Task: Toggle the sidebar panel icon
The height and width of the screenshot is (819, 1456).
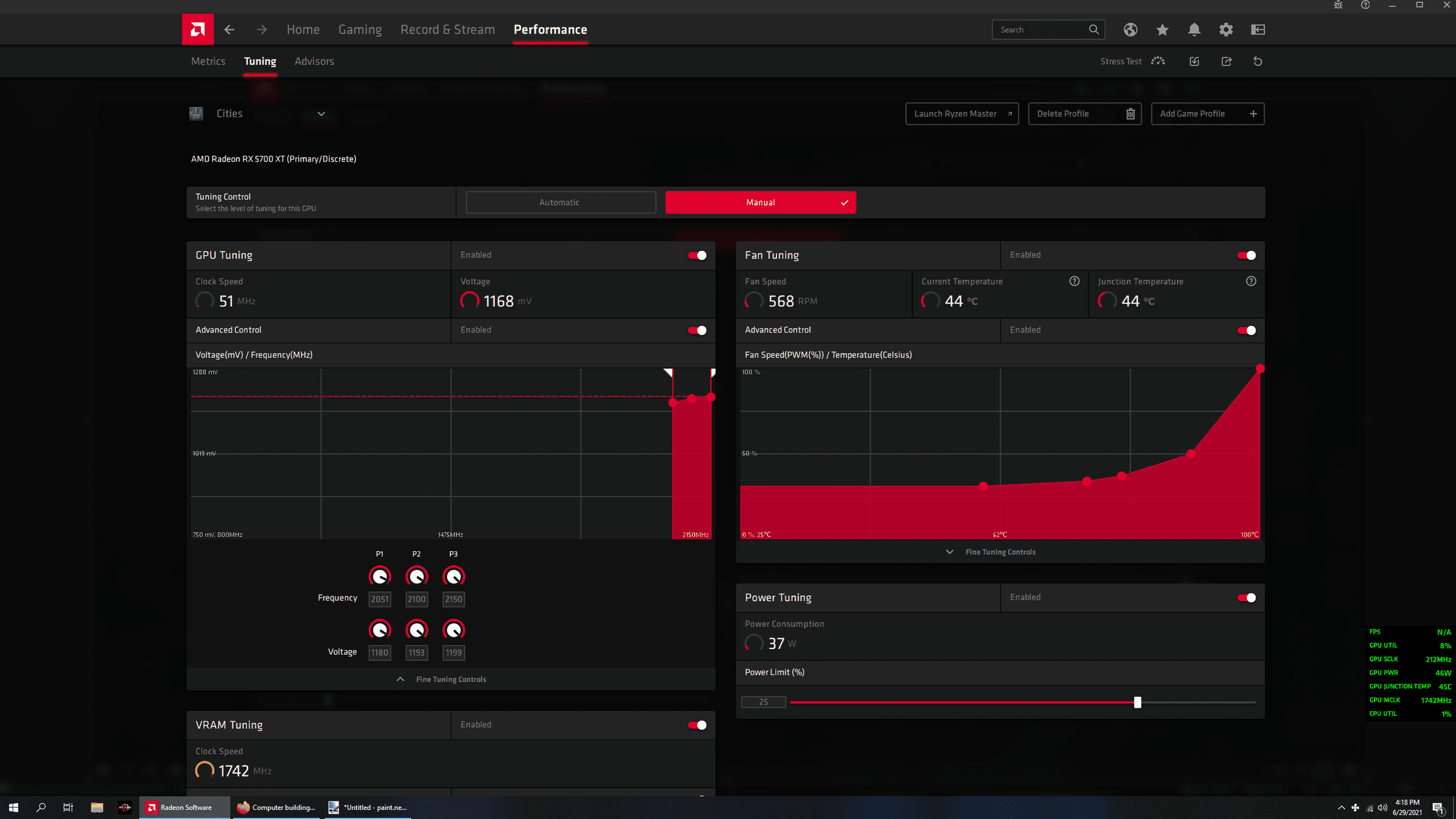Action: pos(1258,30)
